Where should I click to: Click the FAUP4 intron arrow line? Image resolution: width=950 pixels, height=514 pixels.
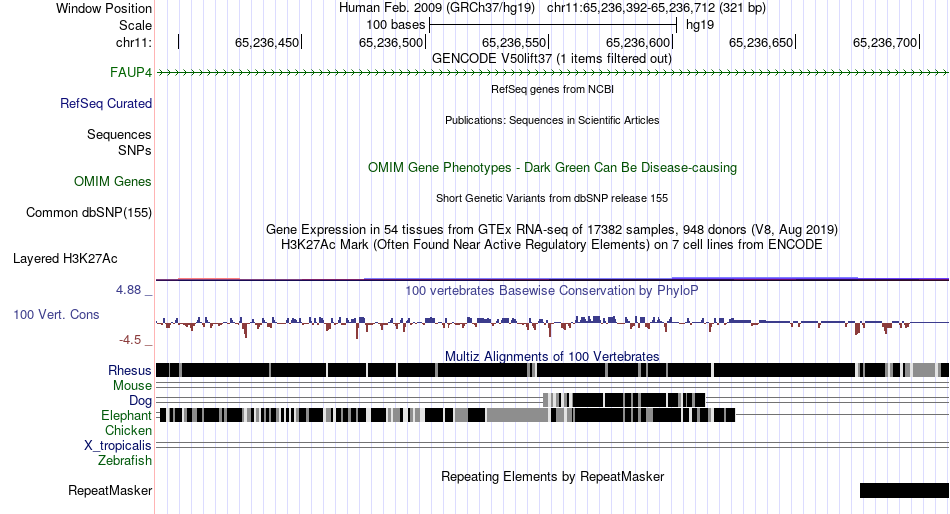[552, 73]
